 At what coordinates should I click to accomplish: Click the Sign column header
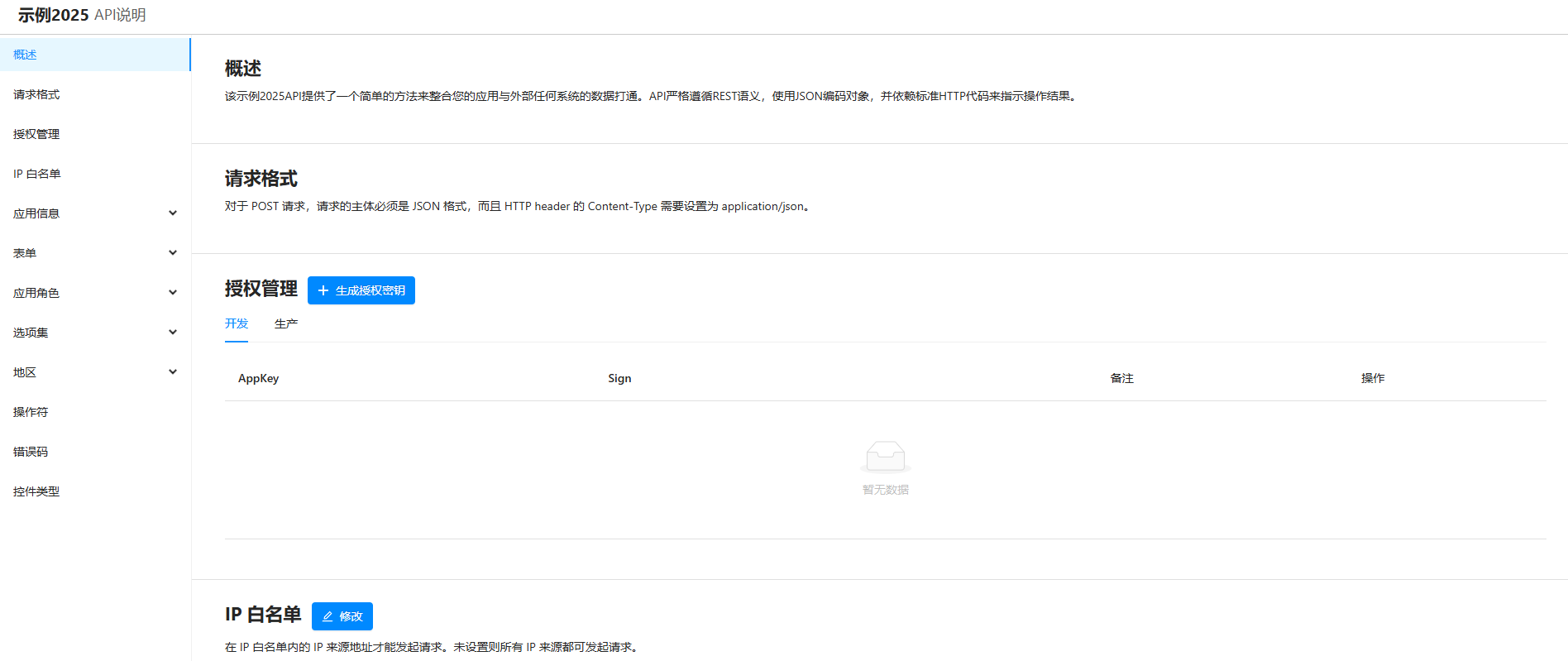click(x=619, y=378)
